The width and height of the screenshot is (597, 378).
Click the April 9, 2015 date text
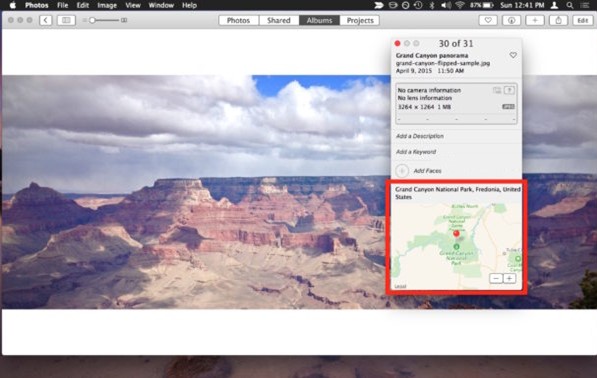(414, 71)
